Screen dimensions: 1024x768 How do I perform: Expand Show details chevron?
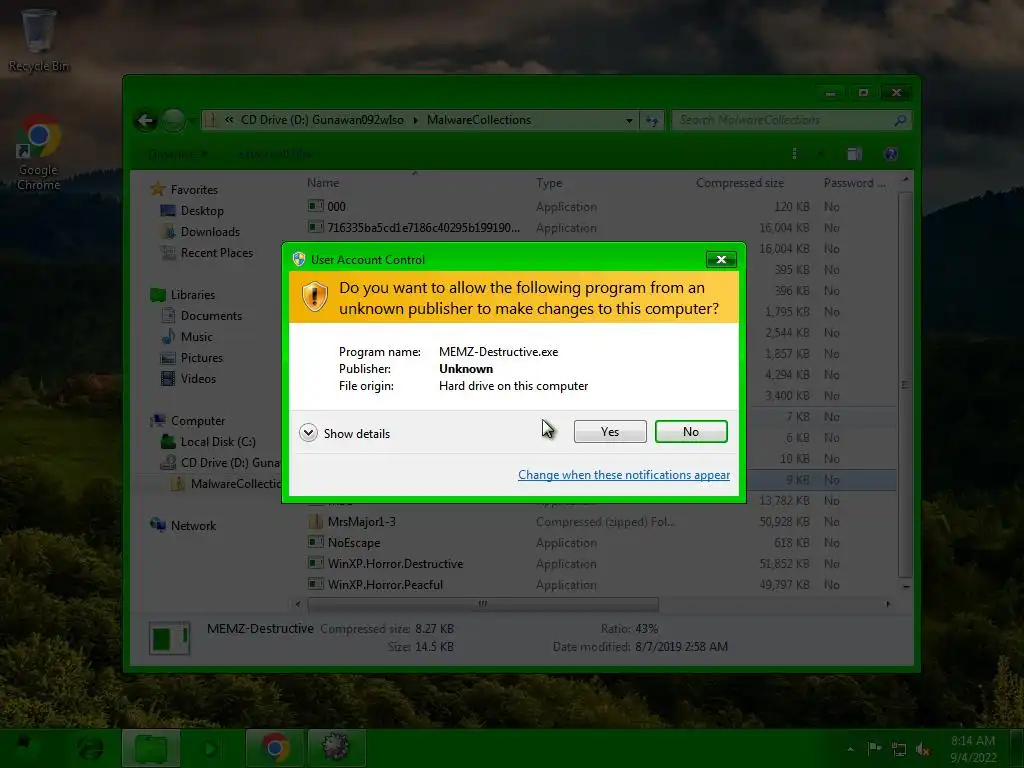click(x=308, y=433)
